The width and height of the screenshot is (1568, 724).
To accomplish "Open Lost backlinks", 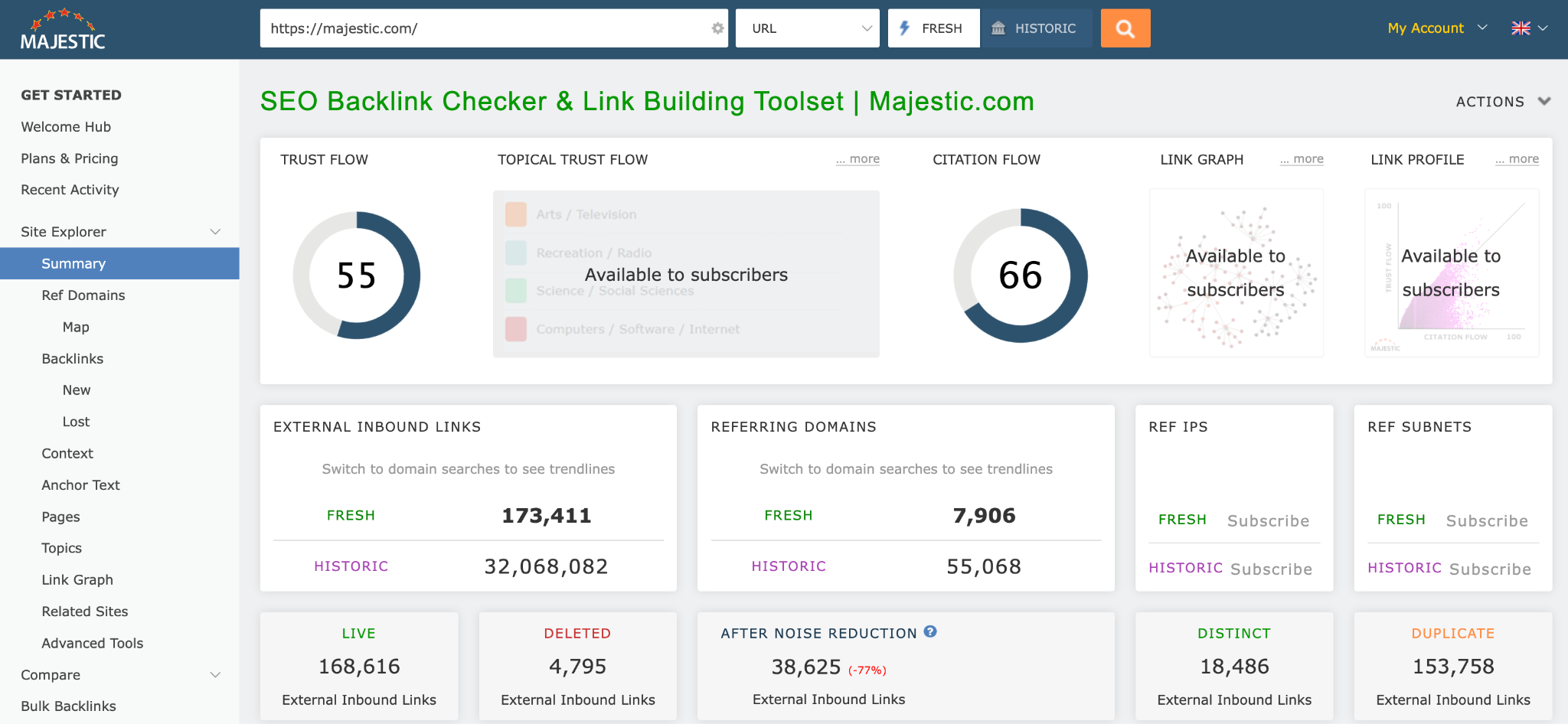I will click(x=76, y=422).
